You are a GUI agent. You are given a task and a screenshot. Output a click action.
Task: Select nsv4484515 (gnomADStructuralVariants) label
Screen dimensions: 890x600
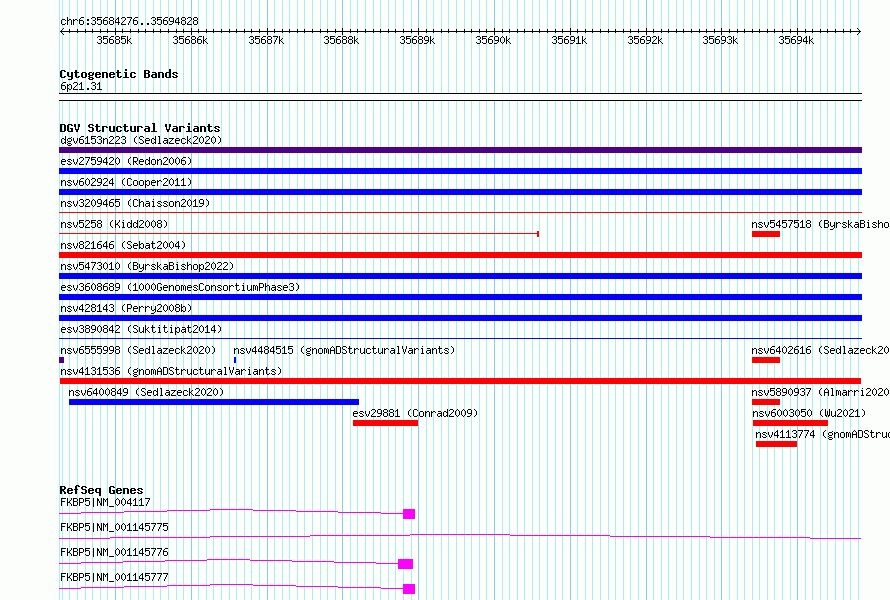(x=345, y=350)
